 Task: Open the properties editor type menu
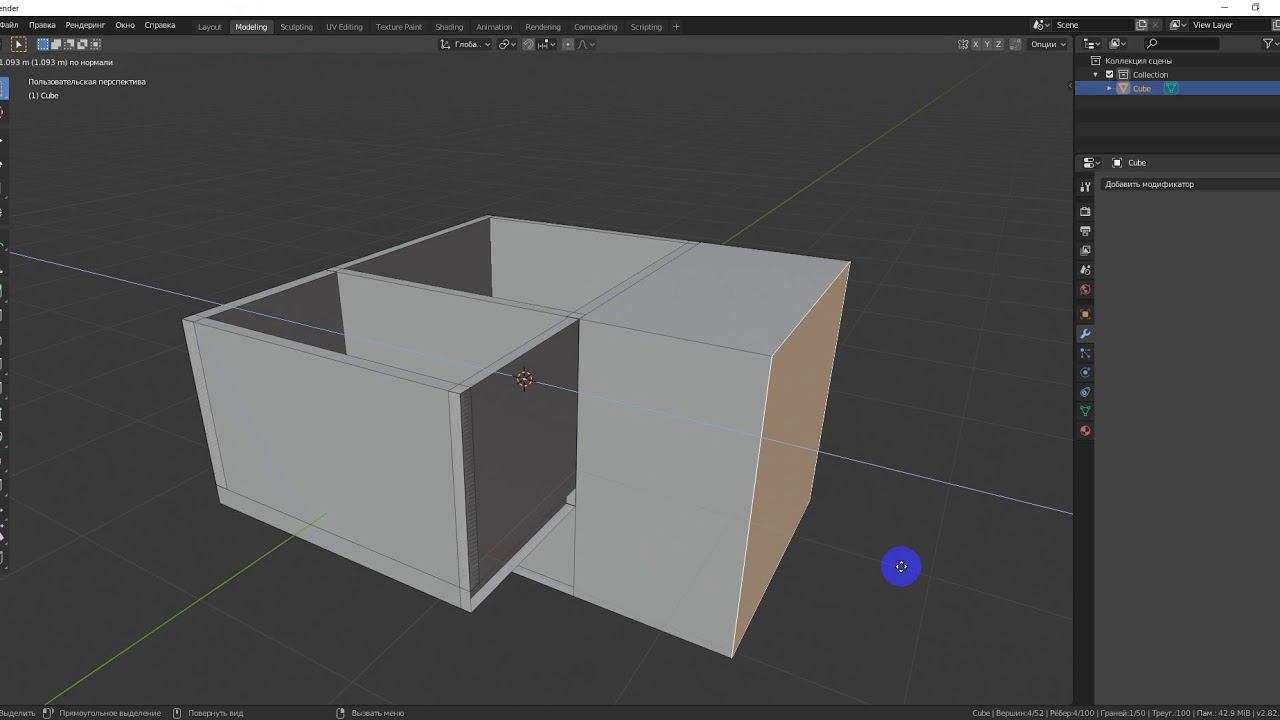(x=1091, y=163)
